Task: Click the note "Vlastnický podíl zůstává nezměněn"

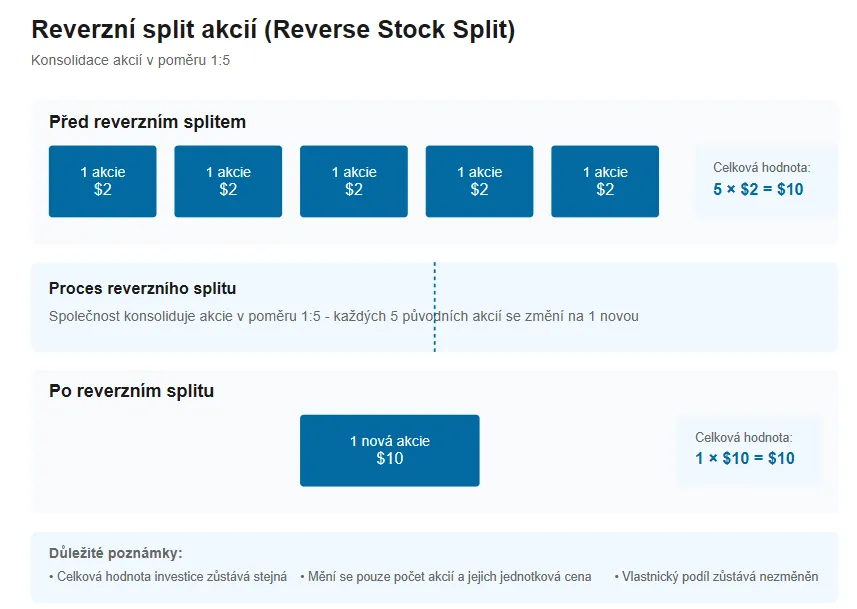Action: coord(716,577)
